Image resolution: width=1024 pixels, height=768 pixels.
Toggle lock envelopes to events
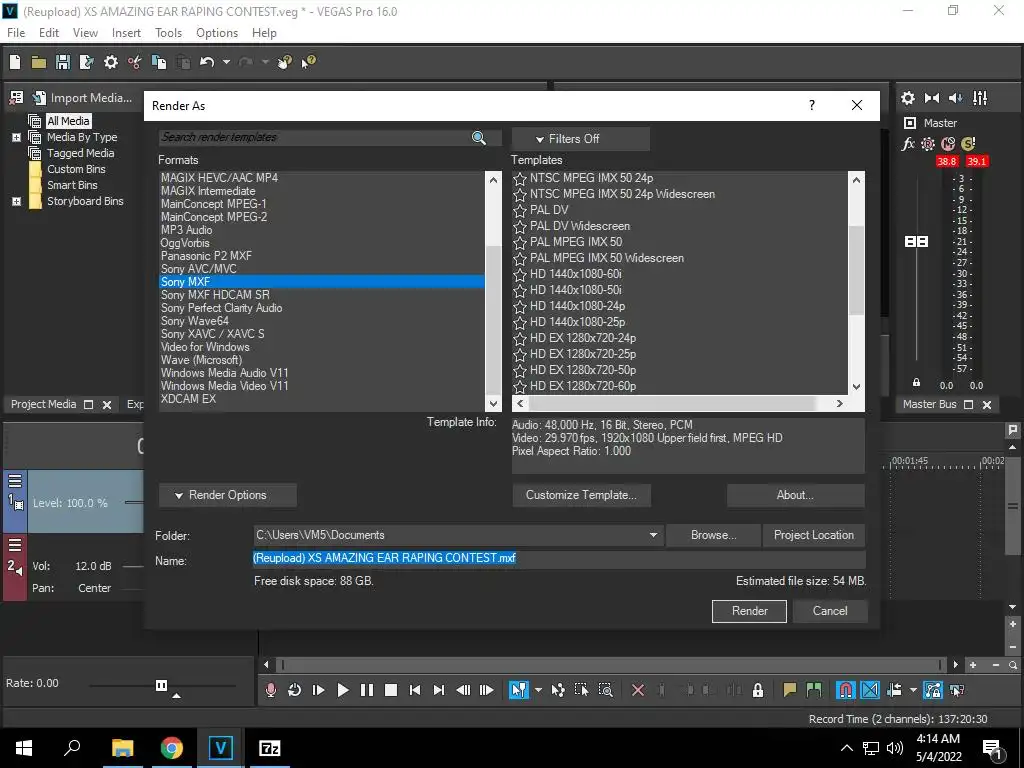tap(933, 690)
